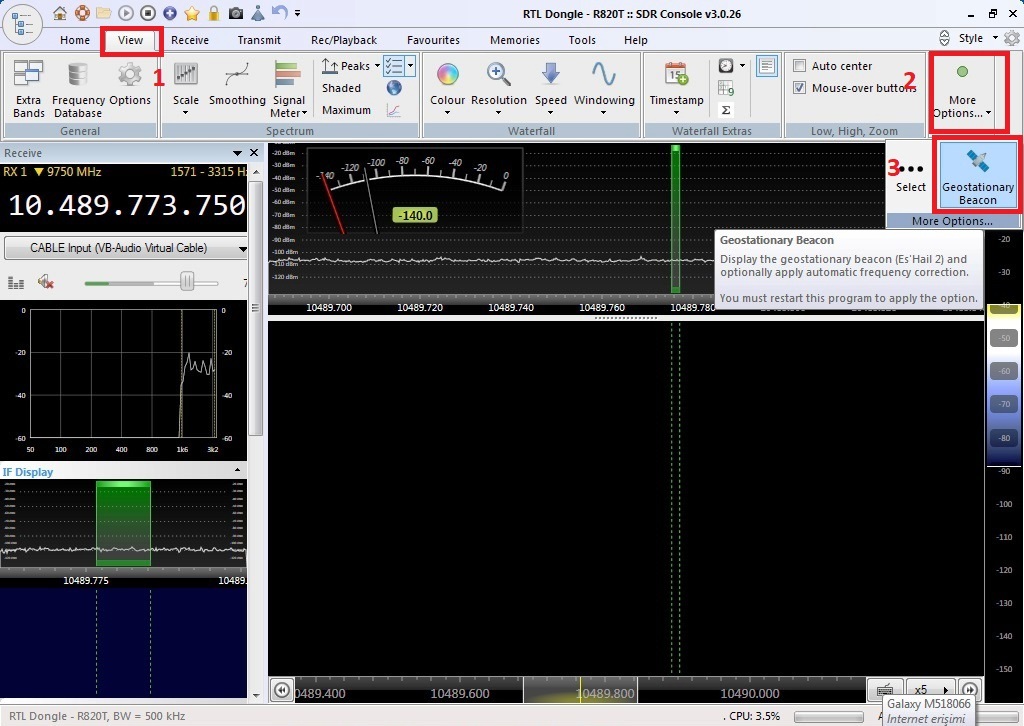This screenshot has height=726, width=1024.
Task: Open the Frequency Database
Action: [78, 87]
